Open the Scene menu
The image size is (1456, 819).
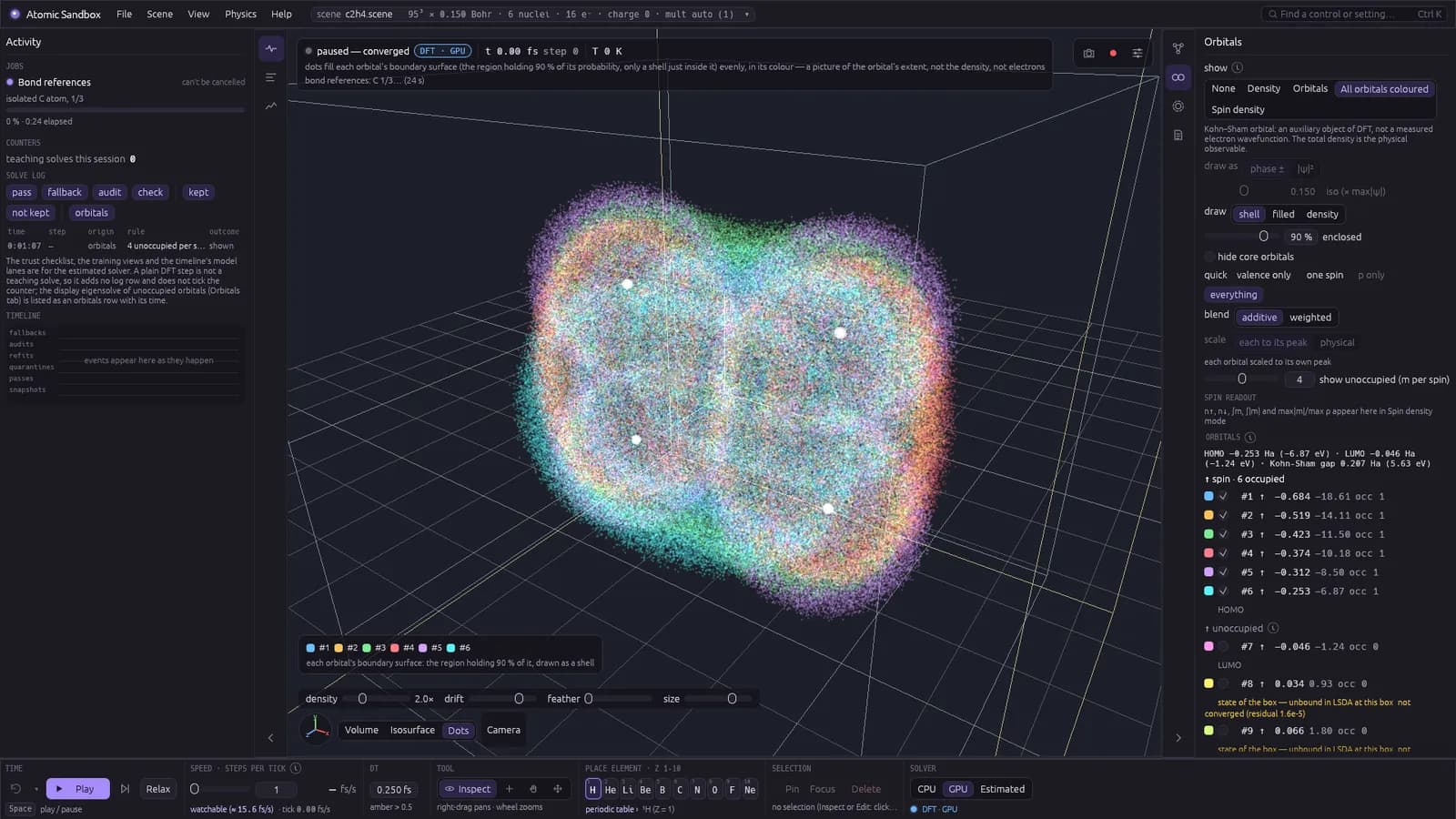pyautogui.click(x=160, y=15)
